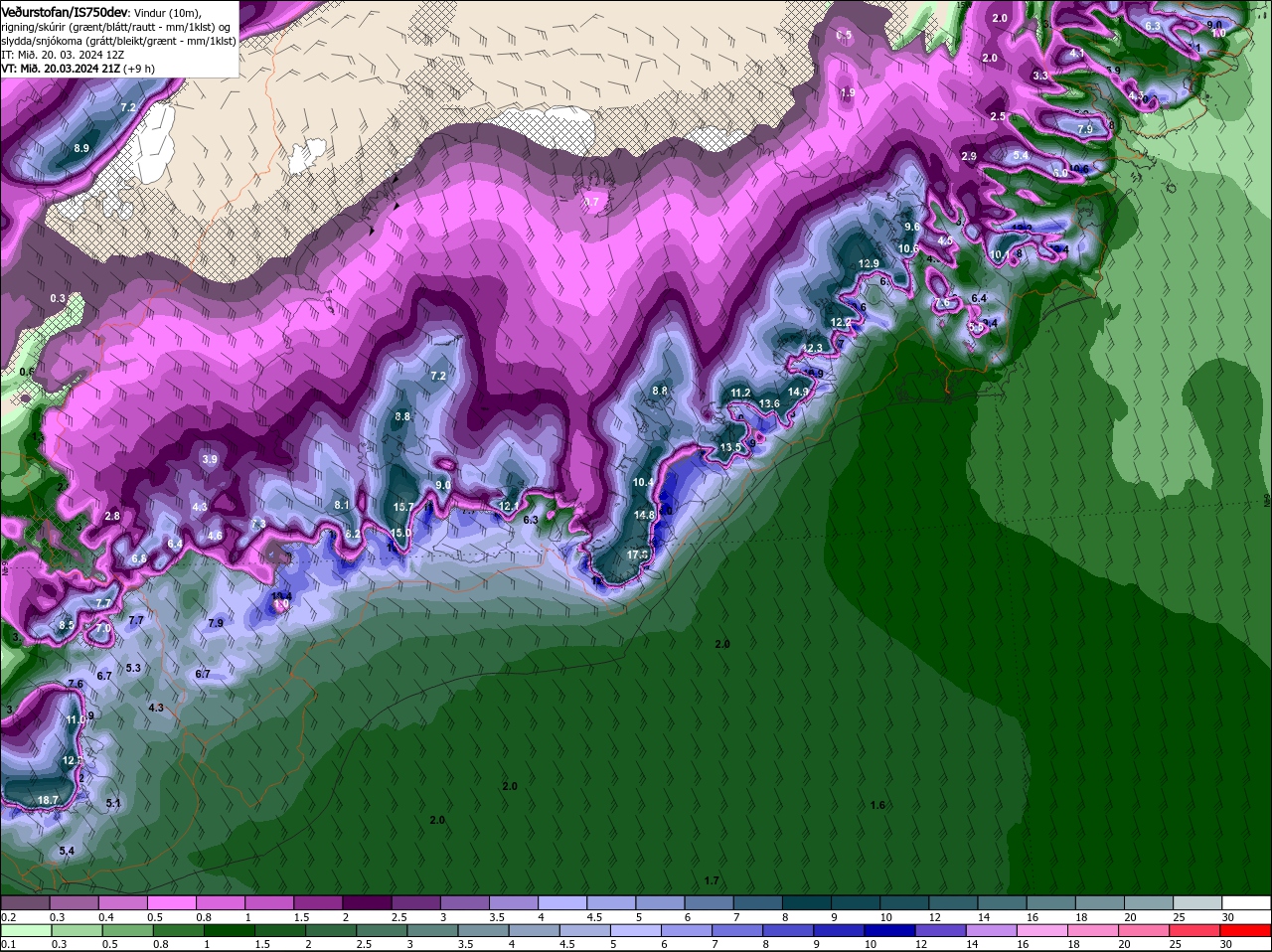Viewport: 1272px width, 952px height.
Task: Pick the lavender snow swatch between 4 and 4.5
Action: pyautogui.click(x=562, y=902)
